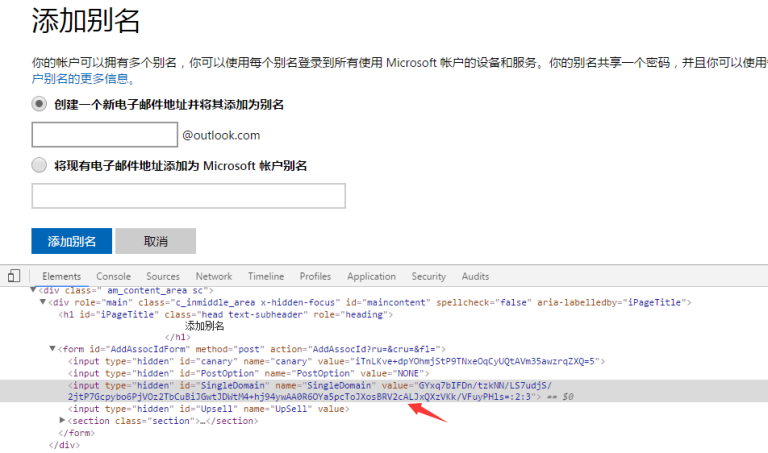Select the add existing email as alias radio button
768x453 pixels.
[x=40, y=165]
